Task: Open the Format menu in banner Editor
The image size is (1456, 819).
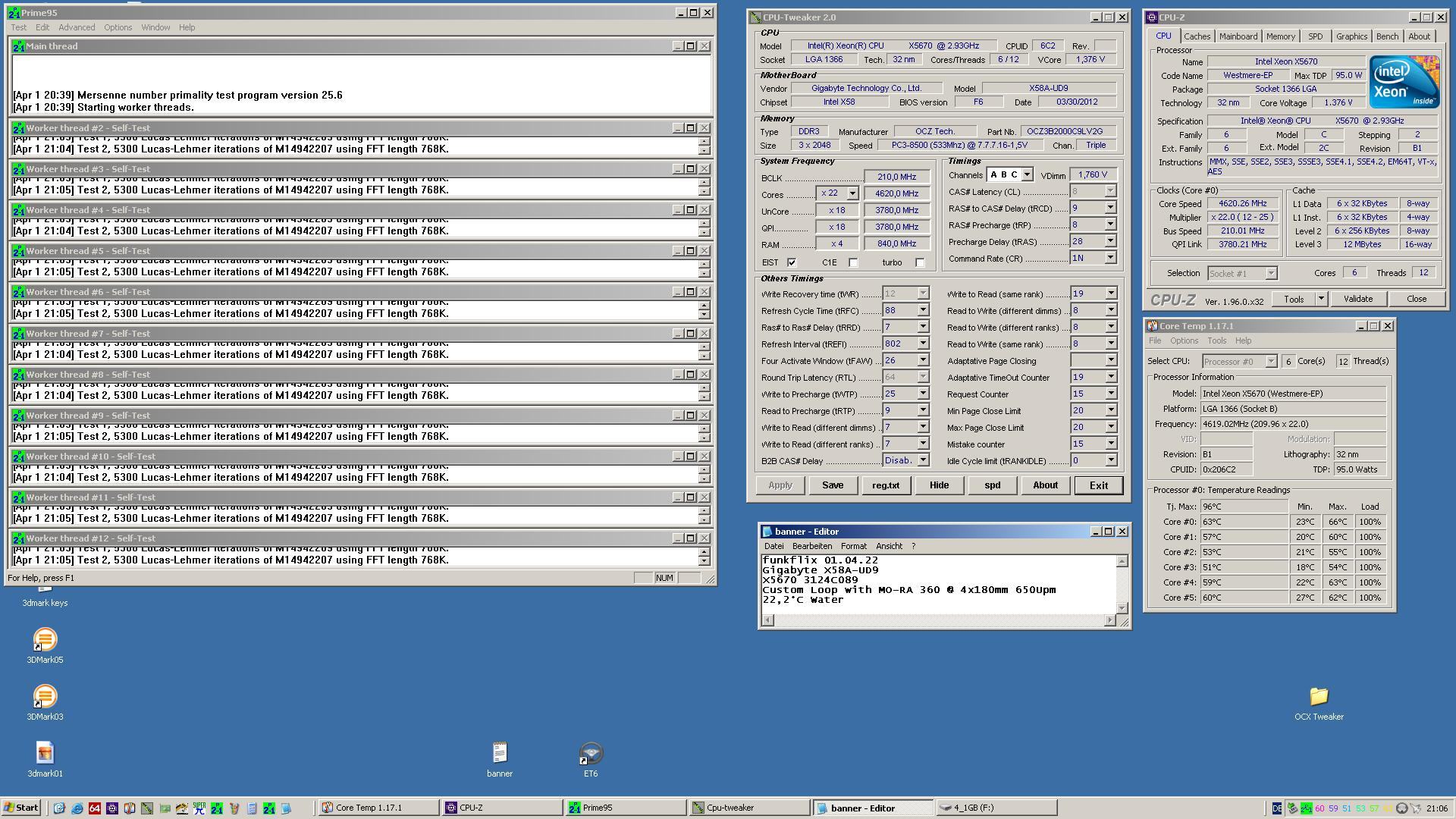Action: point(853,546)
